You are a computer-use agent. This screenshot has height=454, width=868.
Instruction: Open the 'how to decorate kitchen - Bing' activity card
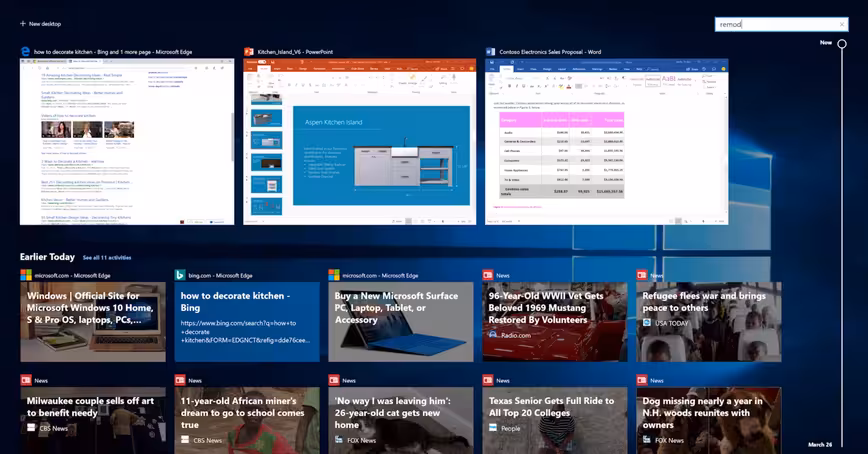coord(247,322)
